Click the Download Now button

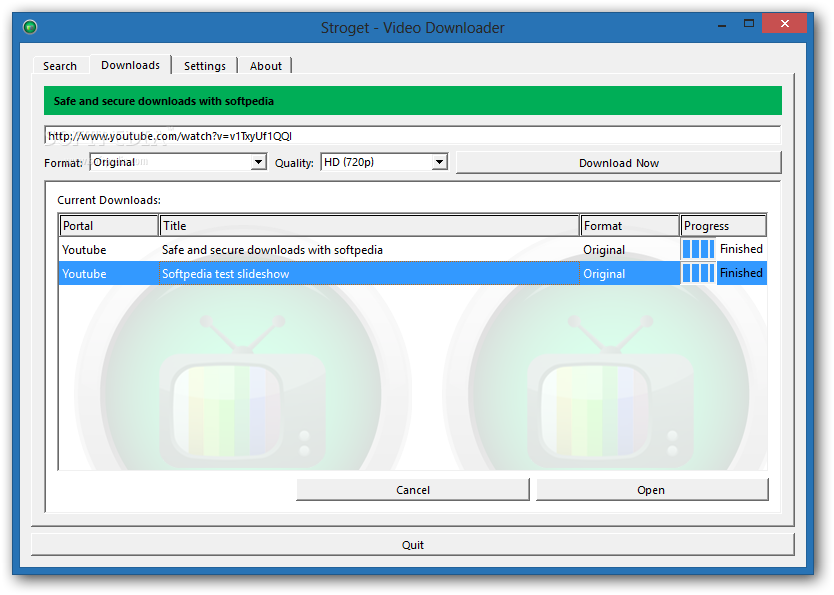[x=619, y=163]
